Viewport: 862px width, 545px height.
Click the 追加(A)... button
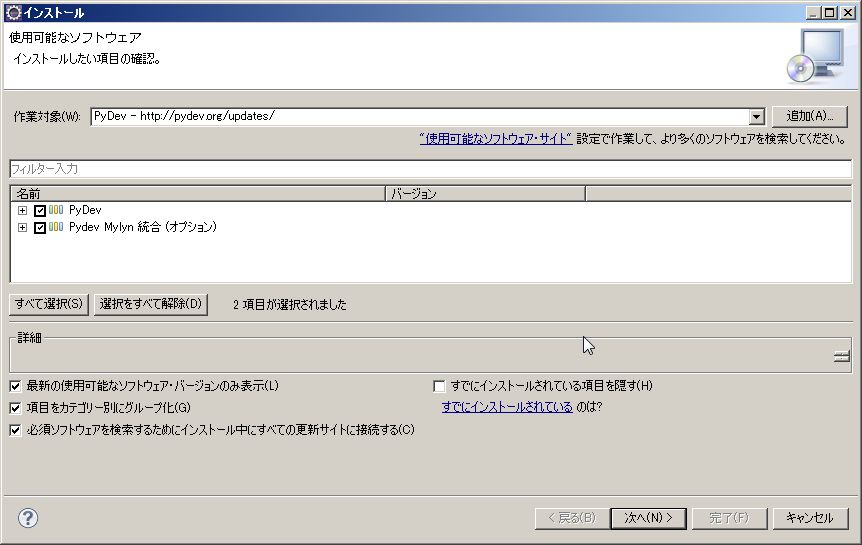(809, 116)
